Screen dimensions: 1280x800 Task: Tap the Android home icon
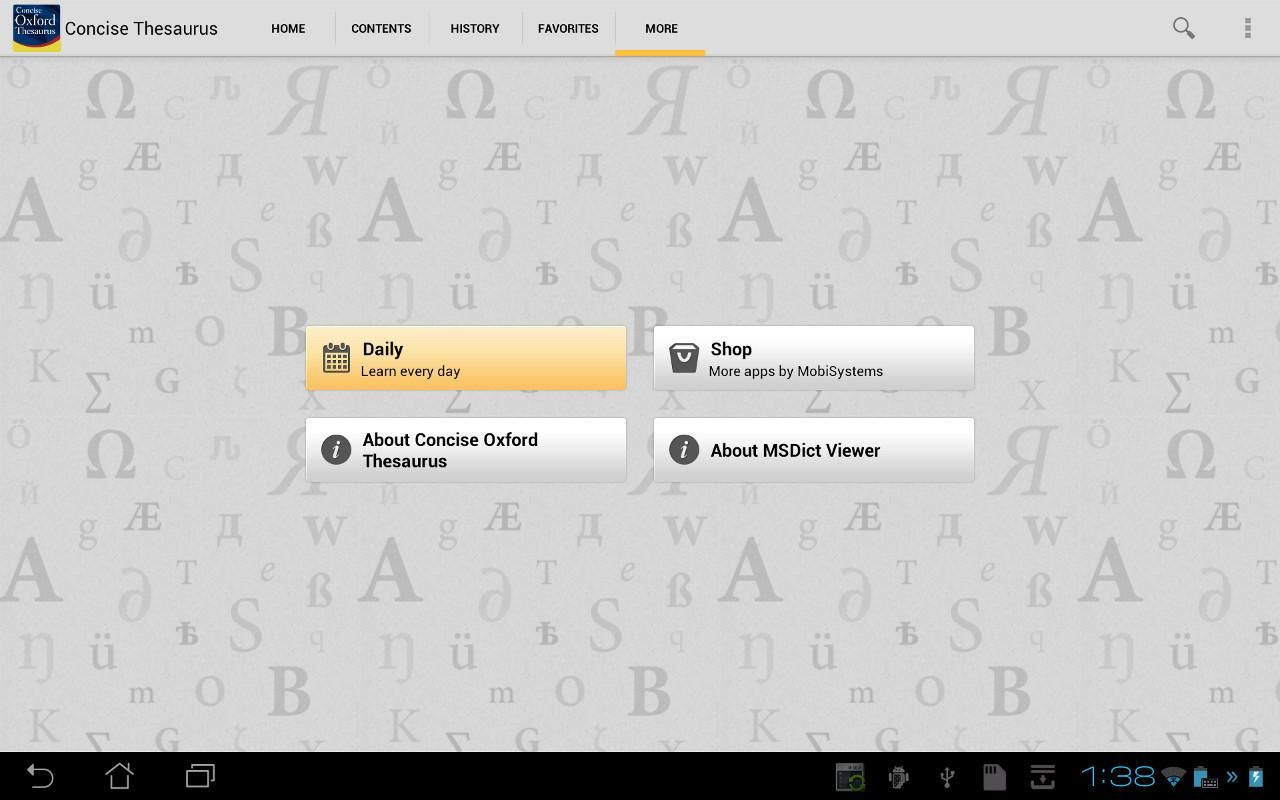click(120, 776)
